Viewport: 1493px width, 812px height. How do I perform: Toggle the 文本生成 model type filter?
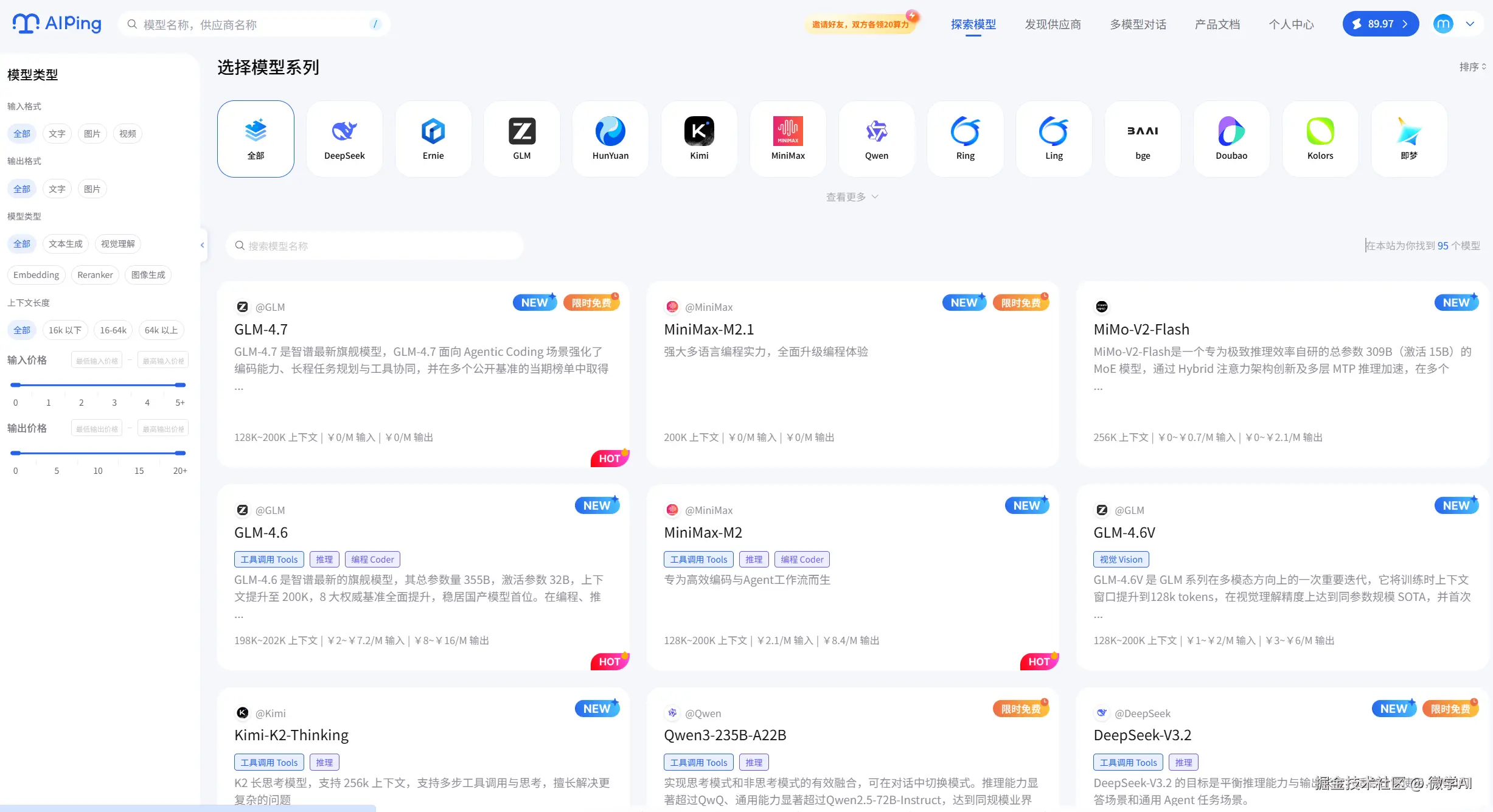coord(65,244)
